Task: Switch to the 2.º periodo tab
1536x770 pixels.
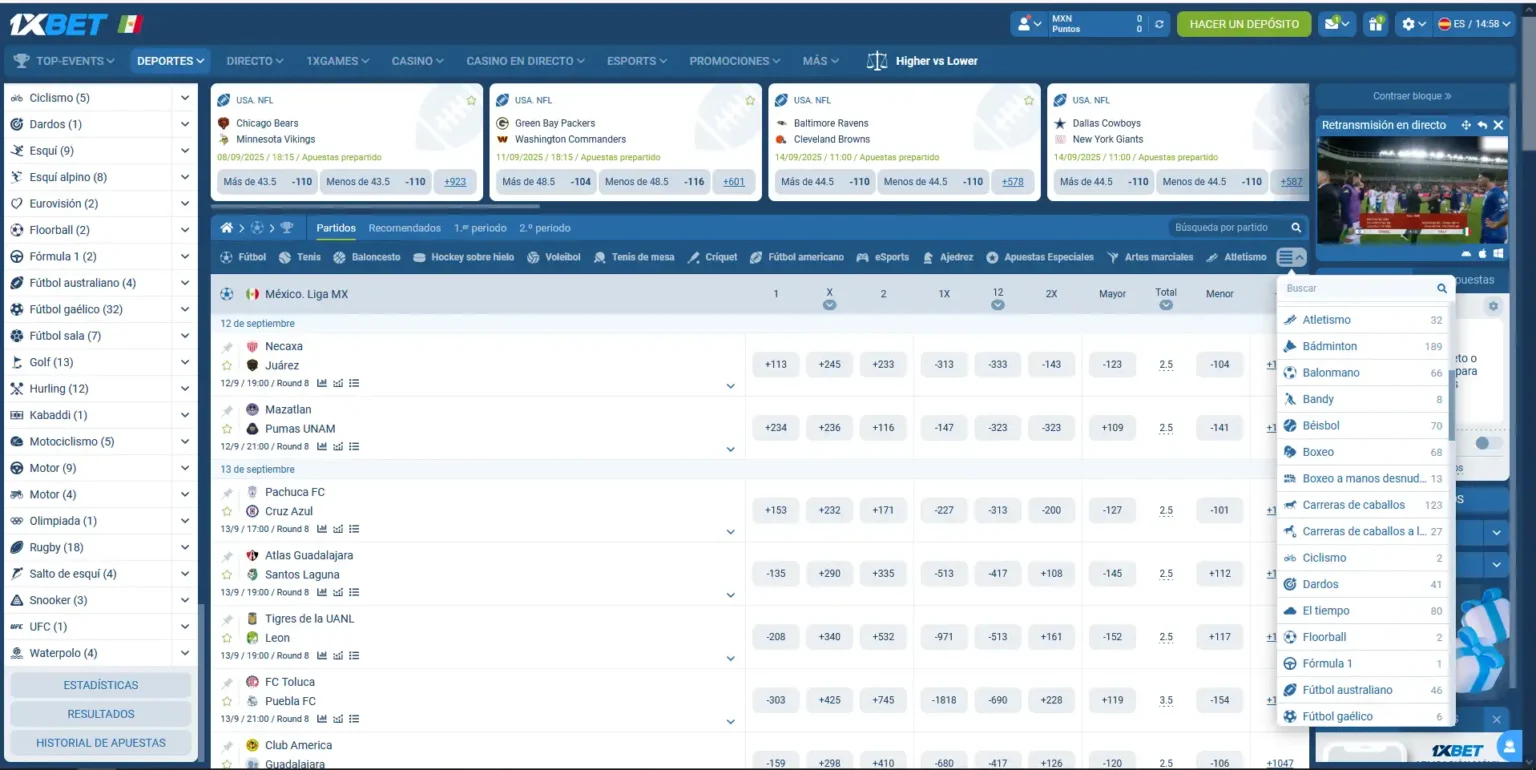Action: (x=545, y=228)
